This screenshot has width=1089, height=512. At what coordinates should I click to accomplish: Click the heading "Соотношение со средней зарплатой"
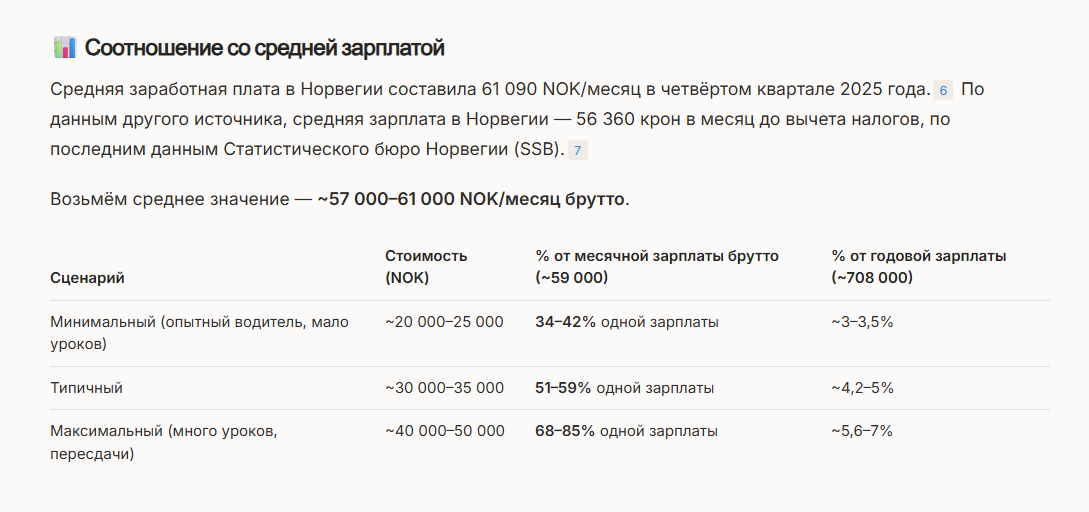[264, 47]
